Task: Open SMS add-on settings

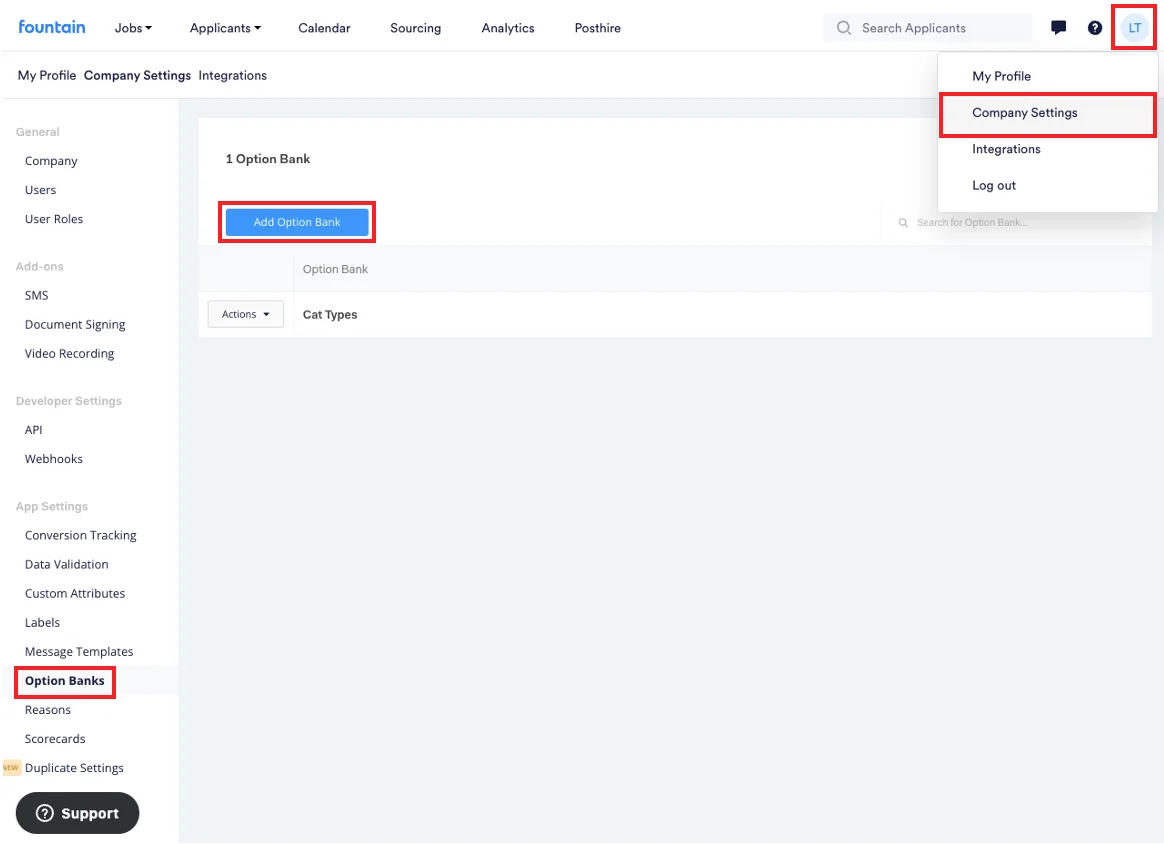Action: click(x=36, y=295)
